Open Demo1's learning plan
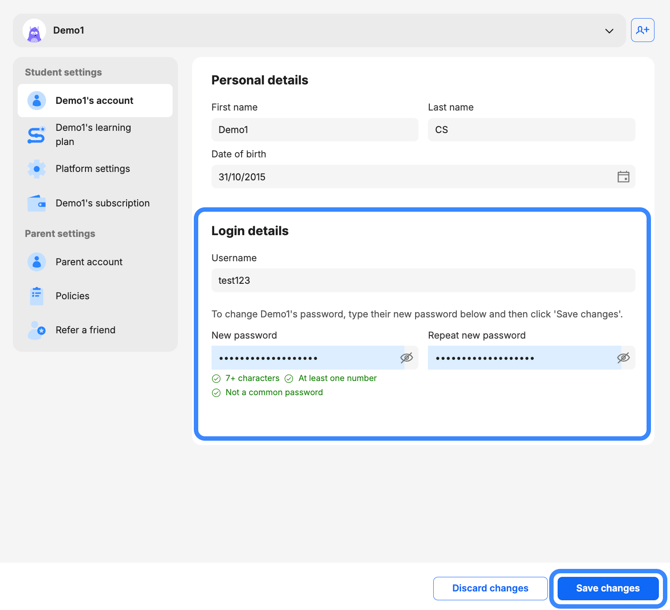Screen dimensions: 670x610 [x=95, y=135]
